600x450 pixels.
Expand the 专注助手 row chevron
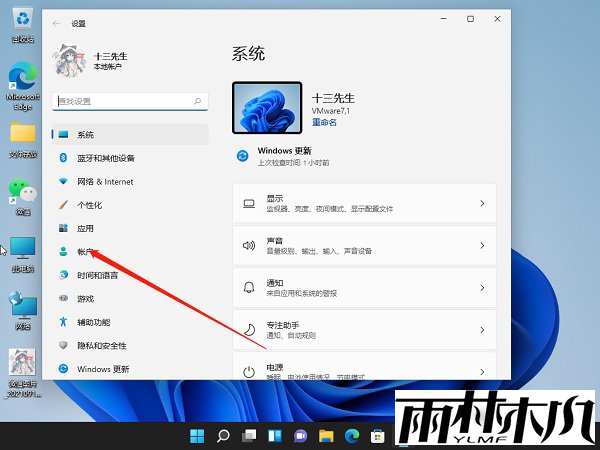482,330
